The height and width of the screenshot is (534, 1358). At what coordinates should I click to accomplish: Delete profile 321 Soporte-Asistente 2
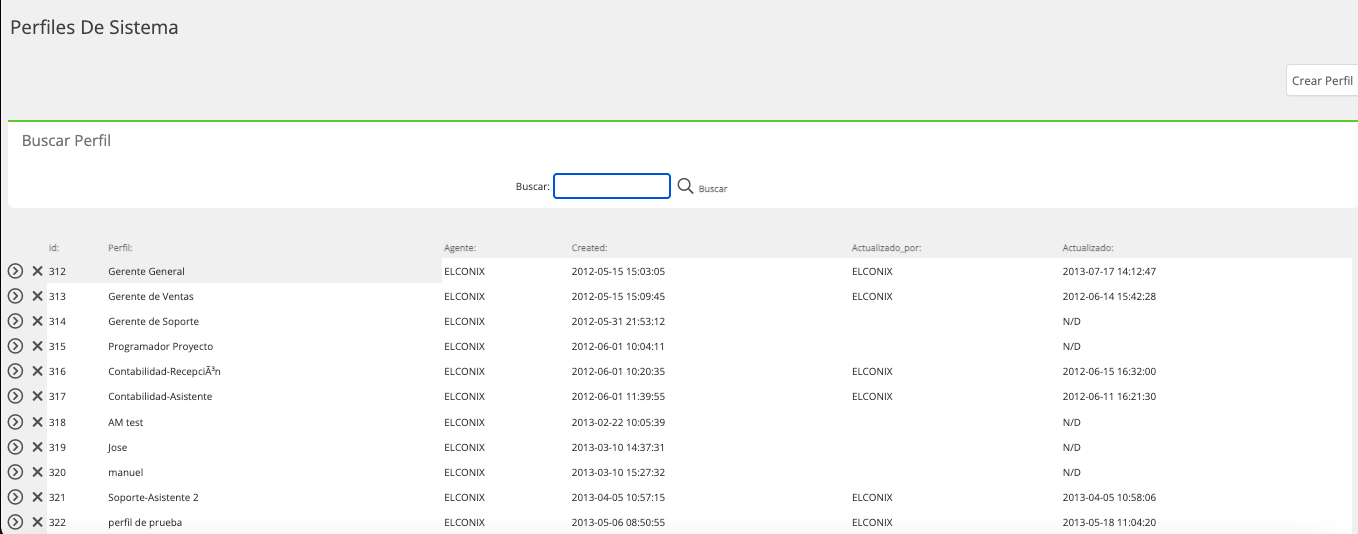click(x=37, y=497)
